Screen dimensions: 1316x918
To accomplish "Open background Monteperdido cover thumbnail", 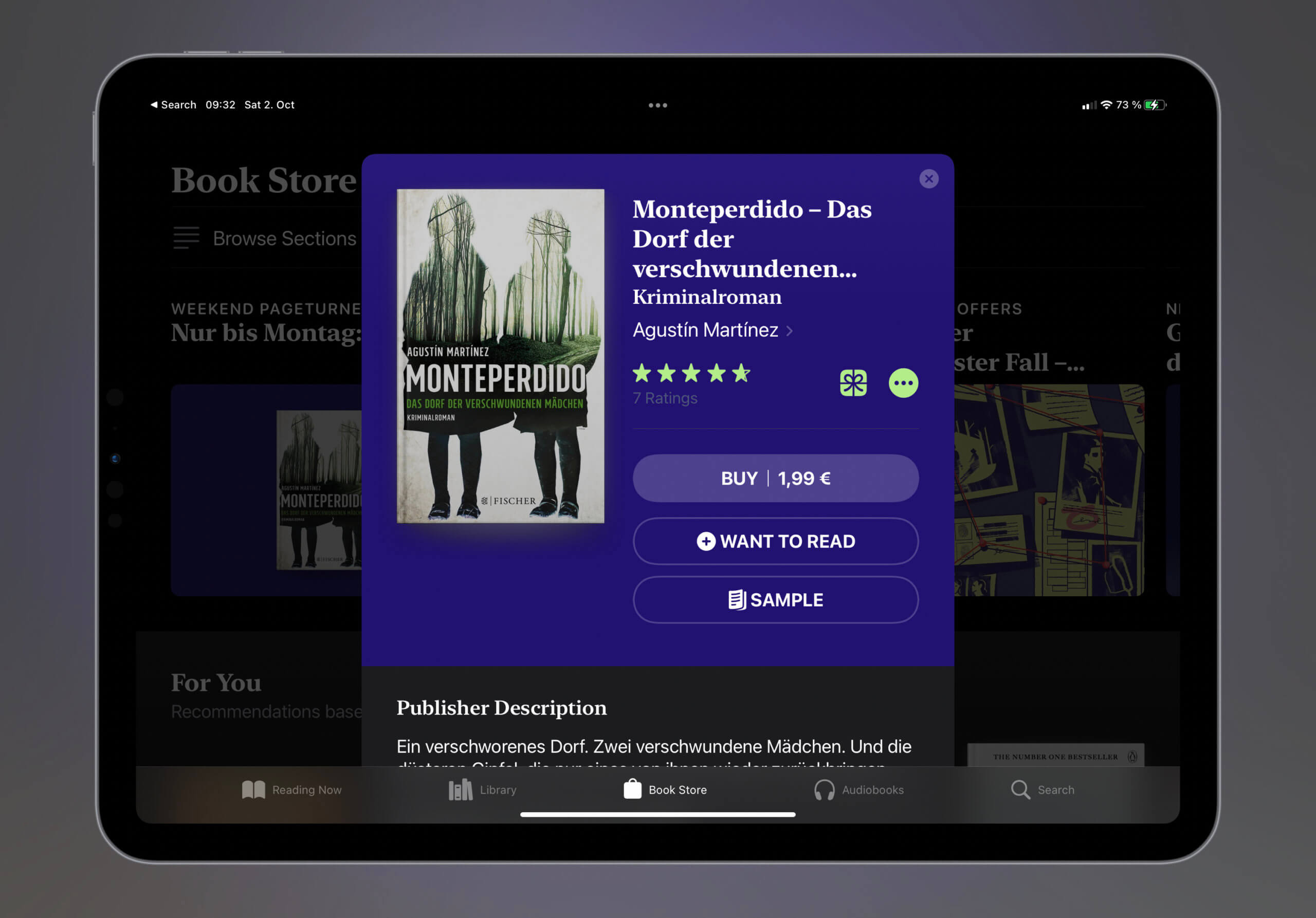I will tap(319, 490).
